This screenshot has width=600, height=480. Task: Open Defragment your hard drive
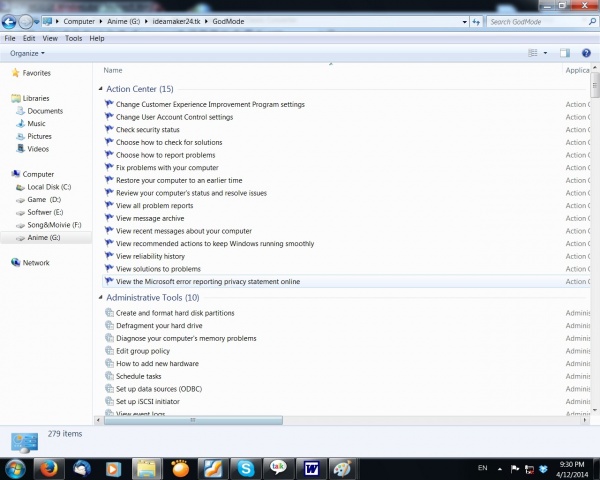point(159,326)
